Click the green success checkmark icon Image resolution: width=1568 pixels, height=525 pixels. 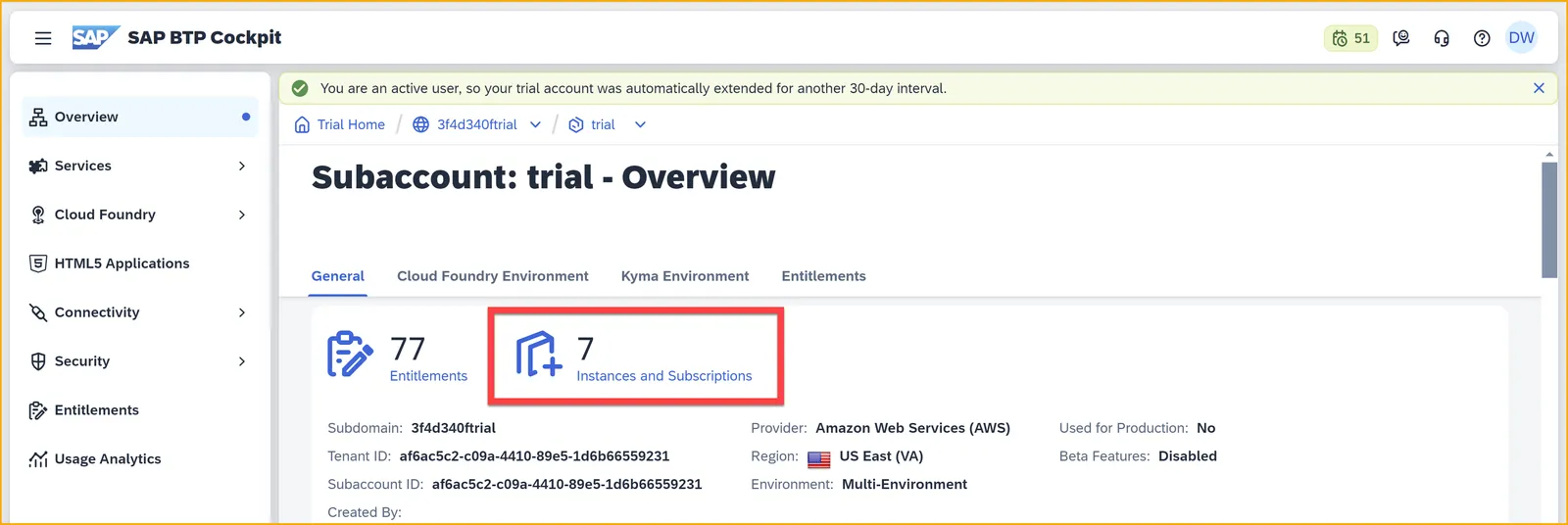300,88
